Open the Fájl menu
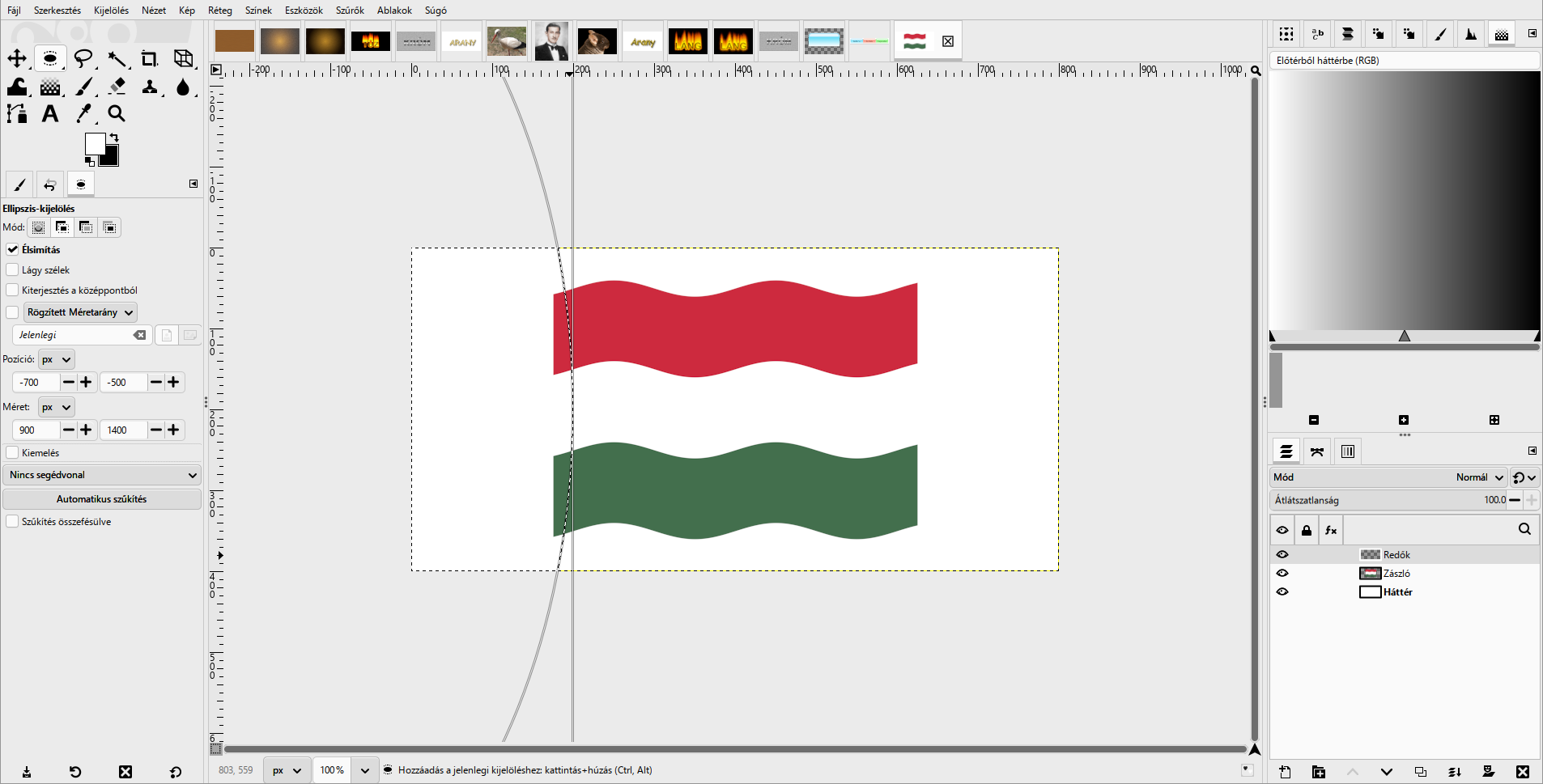The image size is (1543, 784). (x=14, y=11)
